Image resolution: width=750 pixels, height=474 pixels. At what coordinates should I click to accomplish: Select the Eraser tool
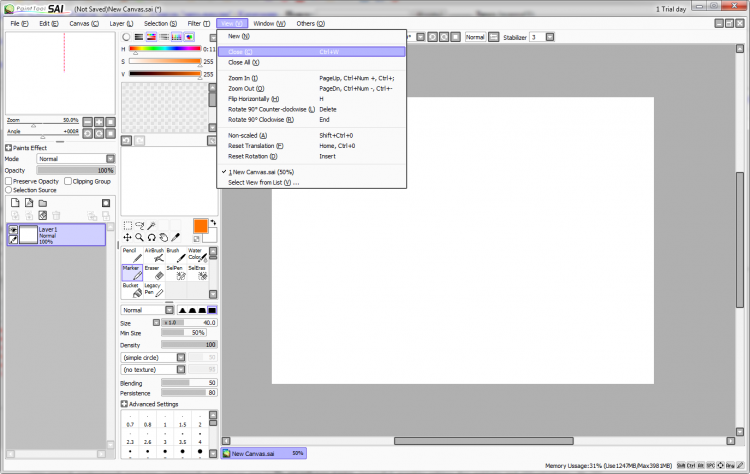pyautogui.click(x=154, y=273)
